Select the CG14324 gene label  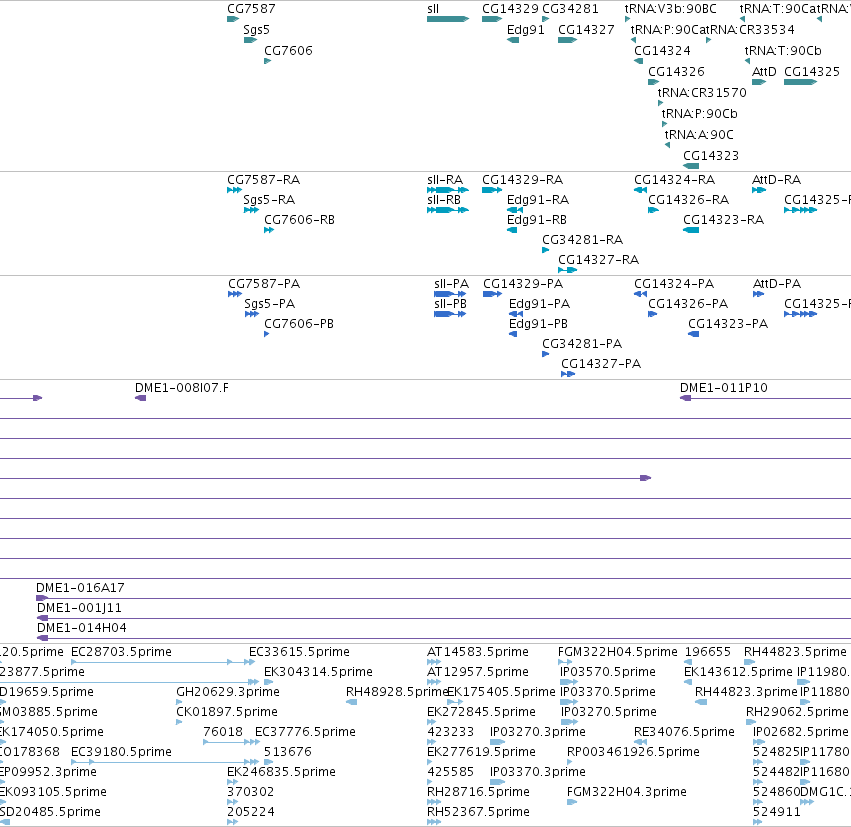[x=662, y=50]
